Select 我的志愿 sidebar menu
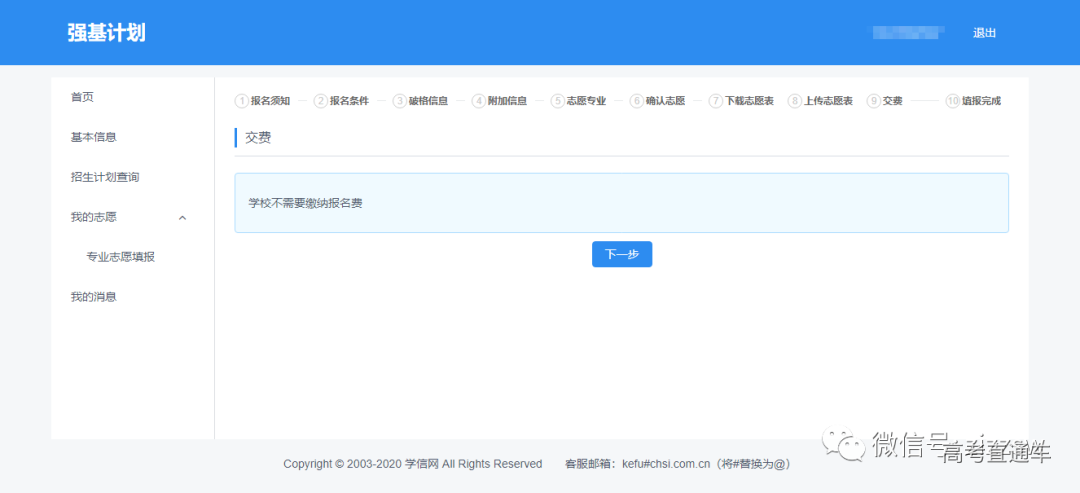The image size is (1080, 493). (94, 217)
